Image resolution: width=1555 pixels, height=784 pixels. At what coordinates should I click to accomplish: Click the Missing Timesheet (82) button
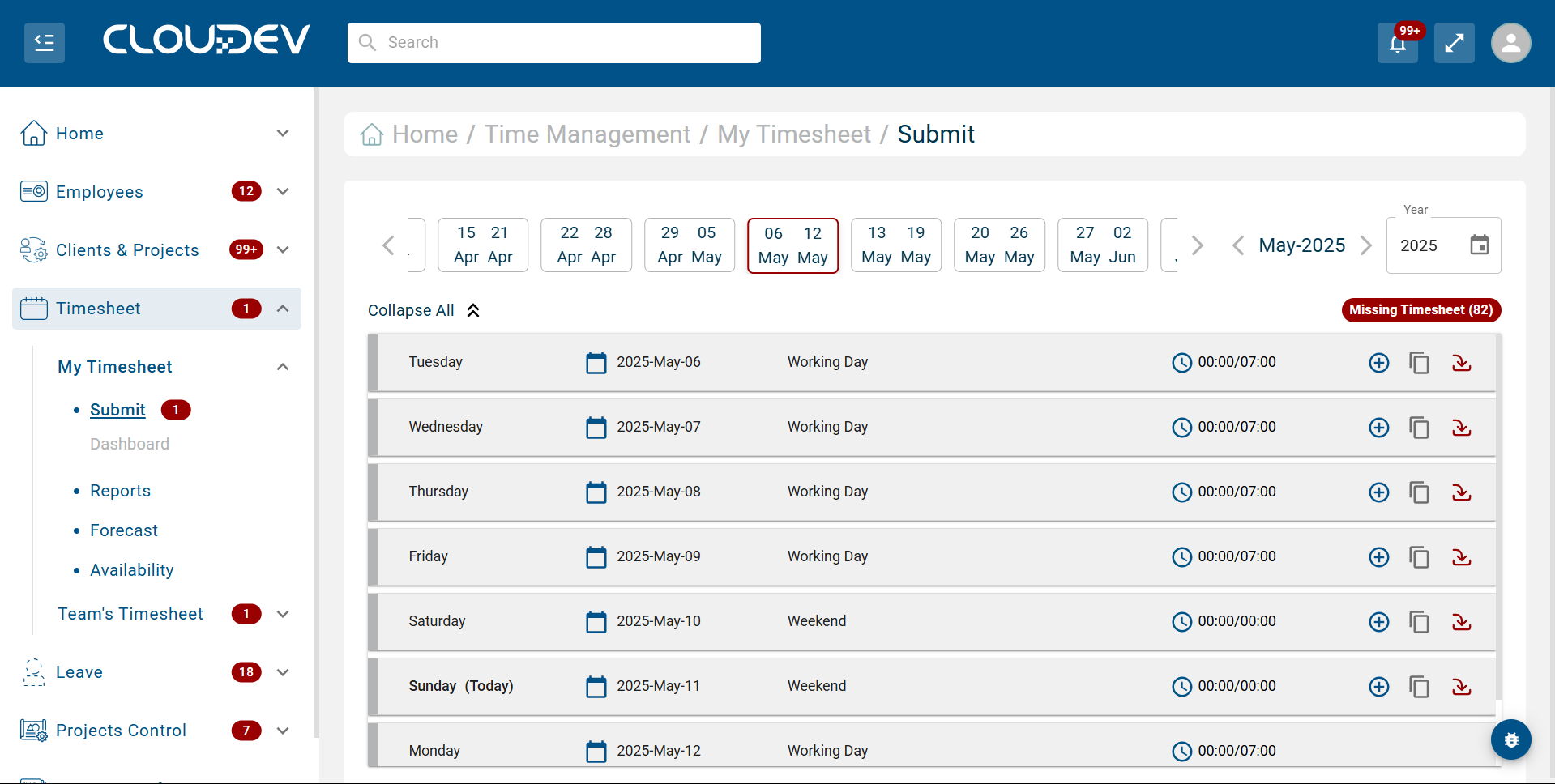point(1420,310)
